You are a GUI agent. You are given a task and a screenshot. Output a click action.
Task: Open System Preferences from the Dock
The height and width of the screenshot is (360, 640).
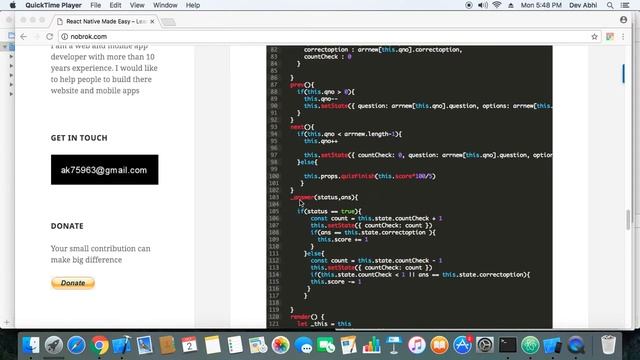pyautogui.click(x=485, y=345)
